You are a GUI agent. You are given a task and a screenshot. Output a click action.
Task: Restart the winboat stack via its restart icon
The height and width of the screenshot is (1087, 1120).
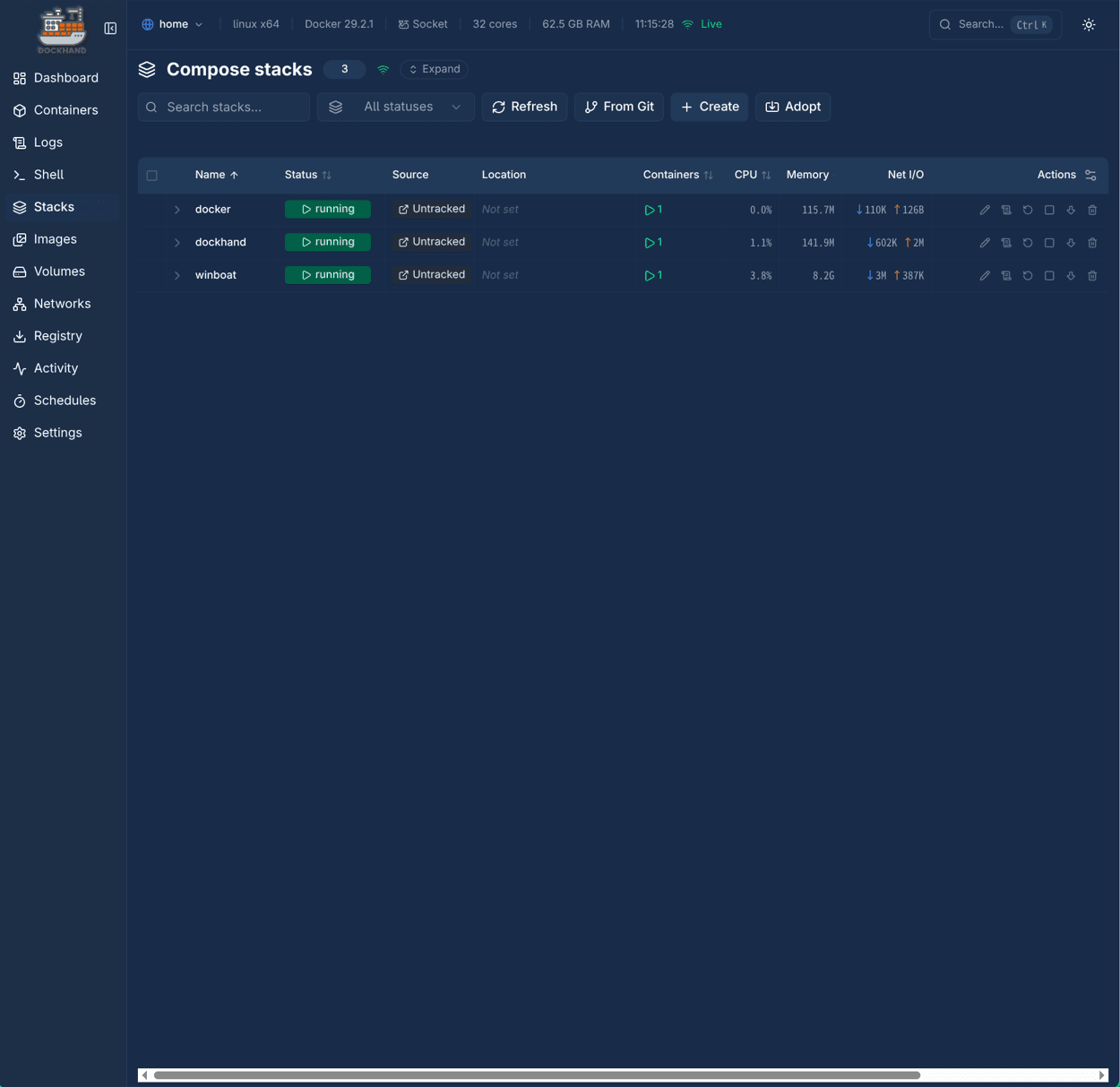[x=1028, y=276]
